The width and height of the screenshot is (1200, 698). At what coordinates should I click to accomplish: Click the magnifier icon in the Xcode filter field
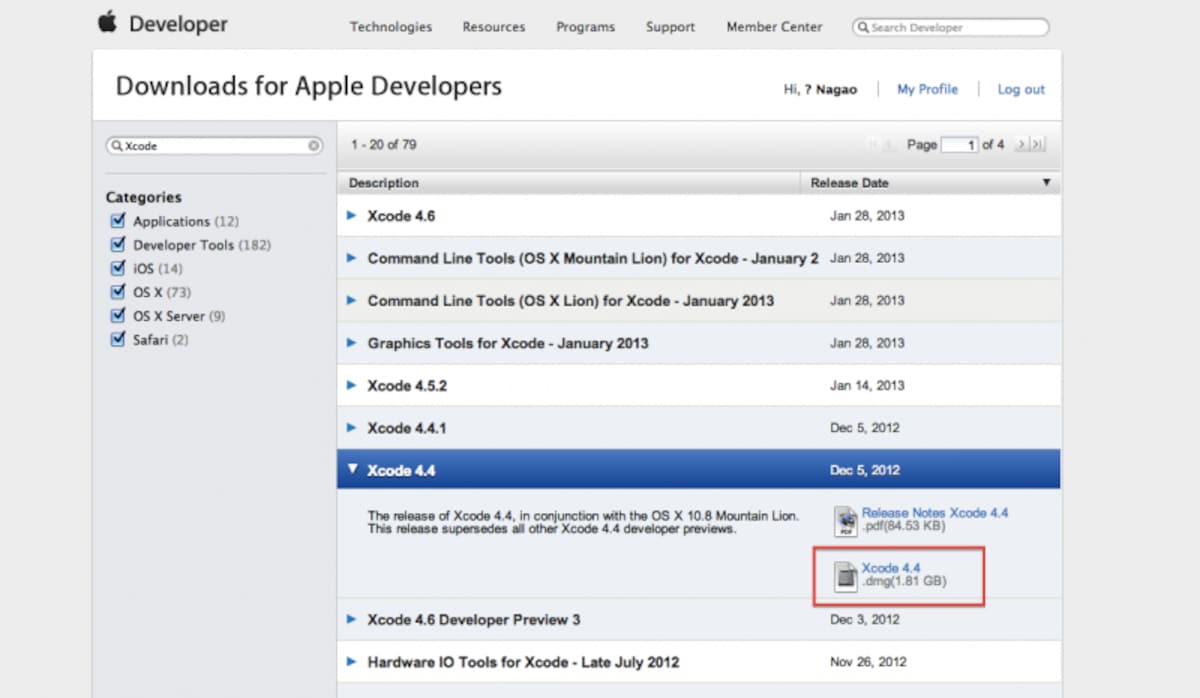[116, 146]
